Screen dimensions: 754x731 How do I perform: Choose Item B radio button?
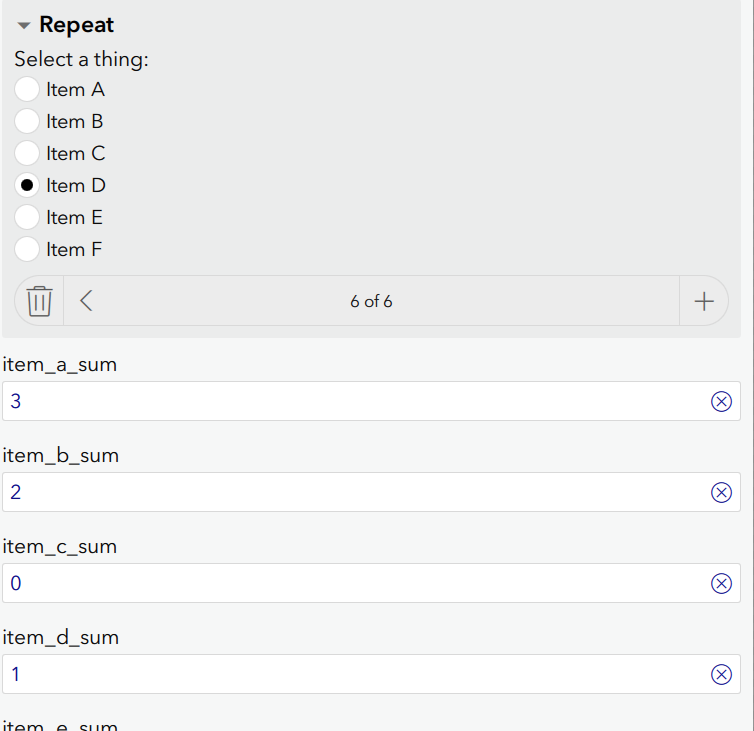point(28,122)
